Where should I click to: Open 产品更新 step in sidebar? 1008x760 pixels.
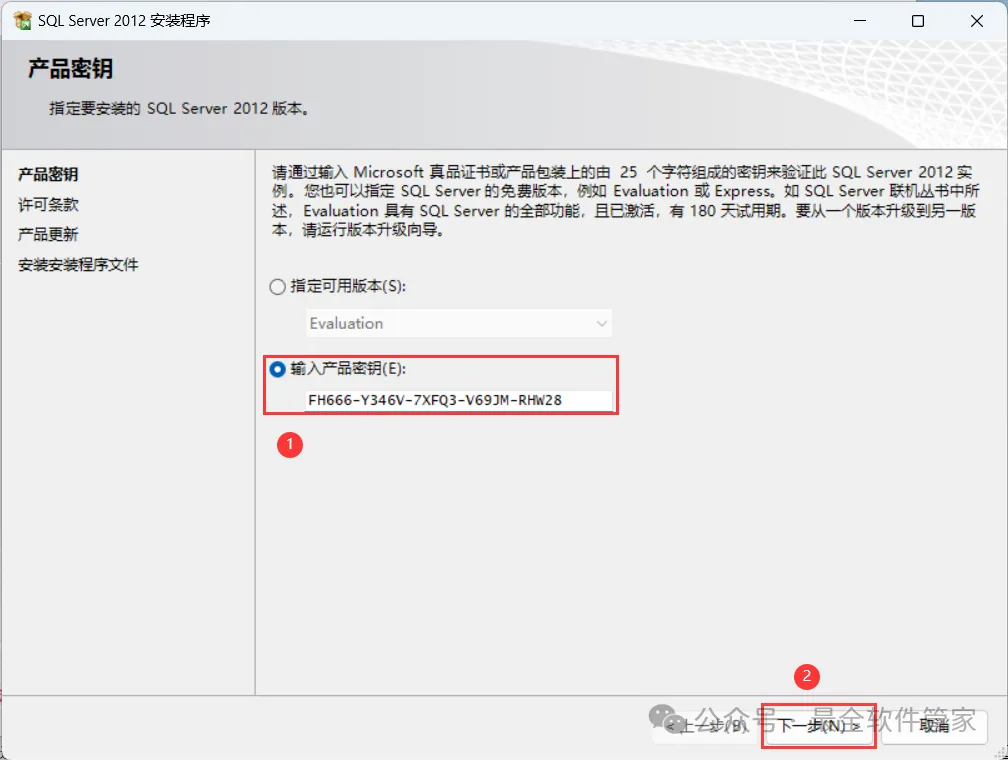pos(48,234)
